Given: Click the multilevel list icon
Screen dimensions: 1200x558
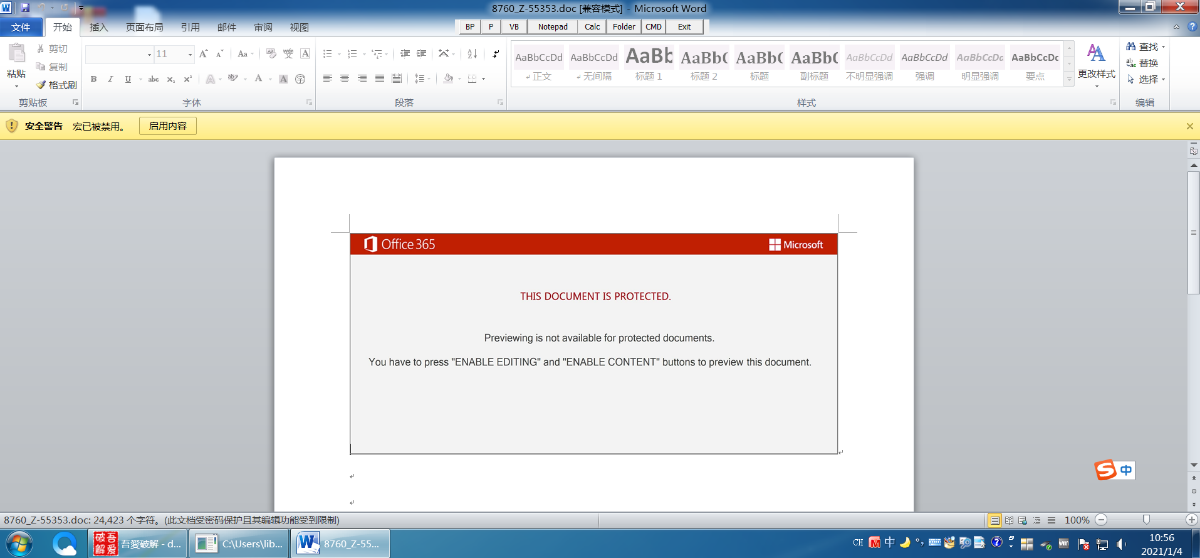Looking at the screenshot, I should [x=377, y=54].
